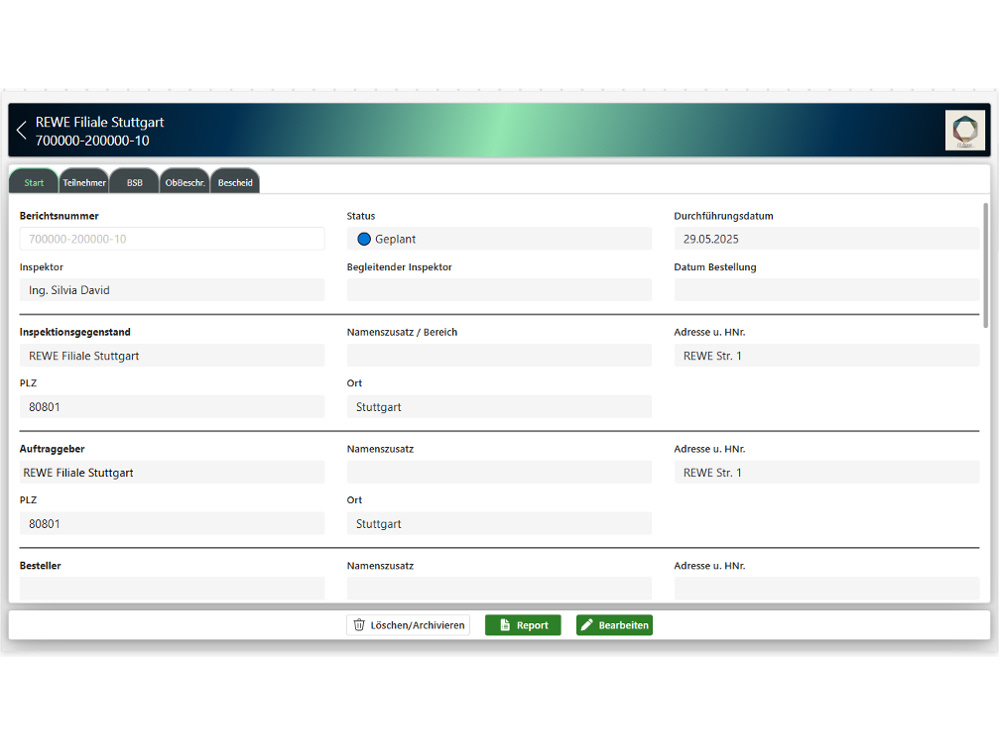The width and height of the screenshot is (1000, 750).
Task: Click the Durchführungsdatum label
Action: [723, 216]
